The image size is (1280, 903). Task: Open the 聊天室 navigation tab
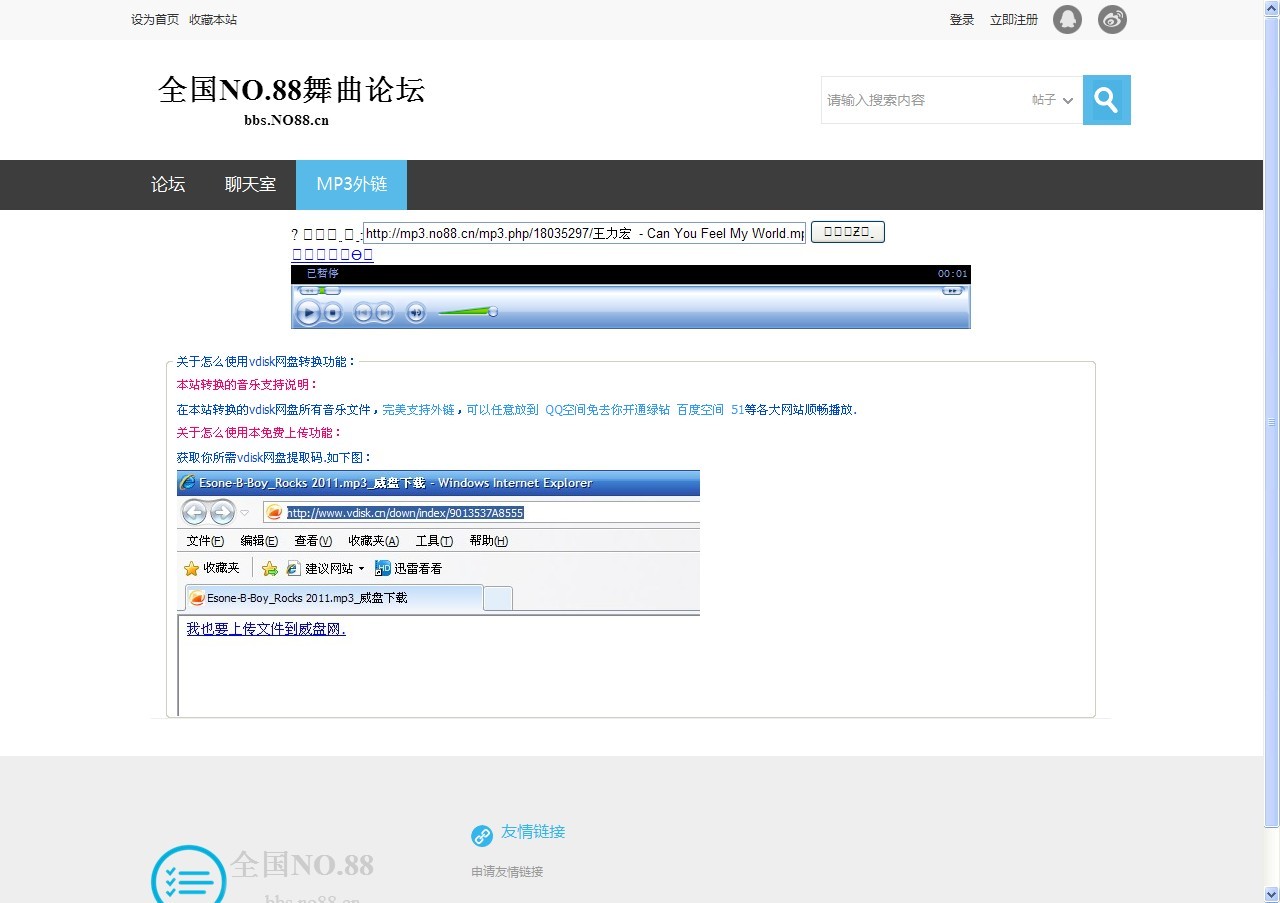[250, 185]
